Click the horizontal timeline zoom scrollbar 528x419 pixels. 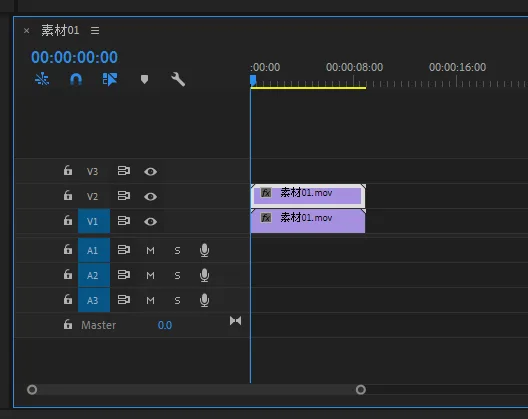(196, 390)
